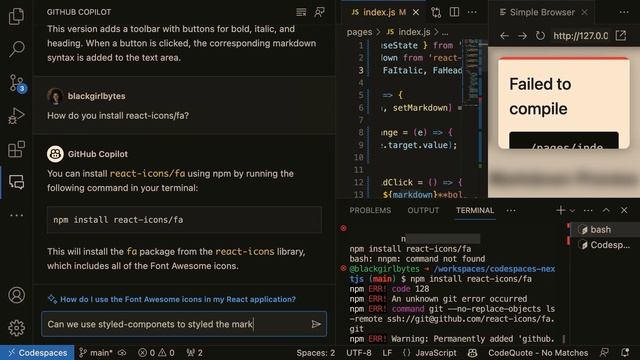Split the editor to the right
The width and height of the screenshot is (640, 360).
454,12
